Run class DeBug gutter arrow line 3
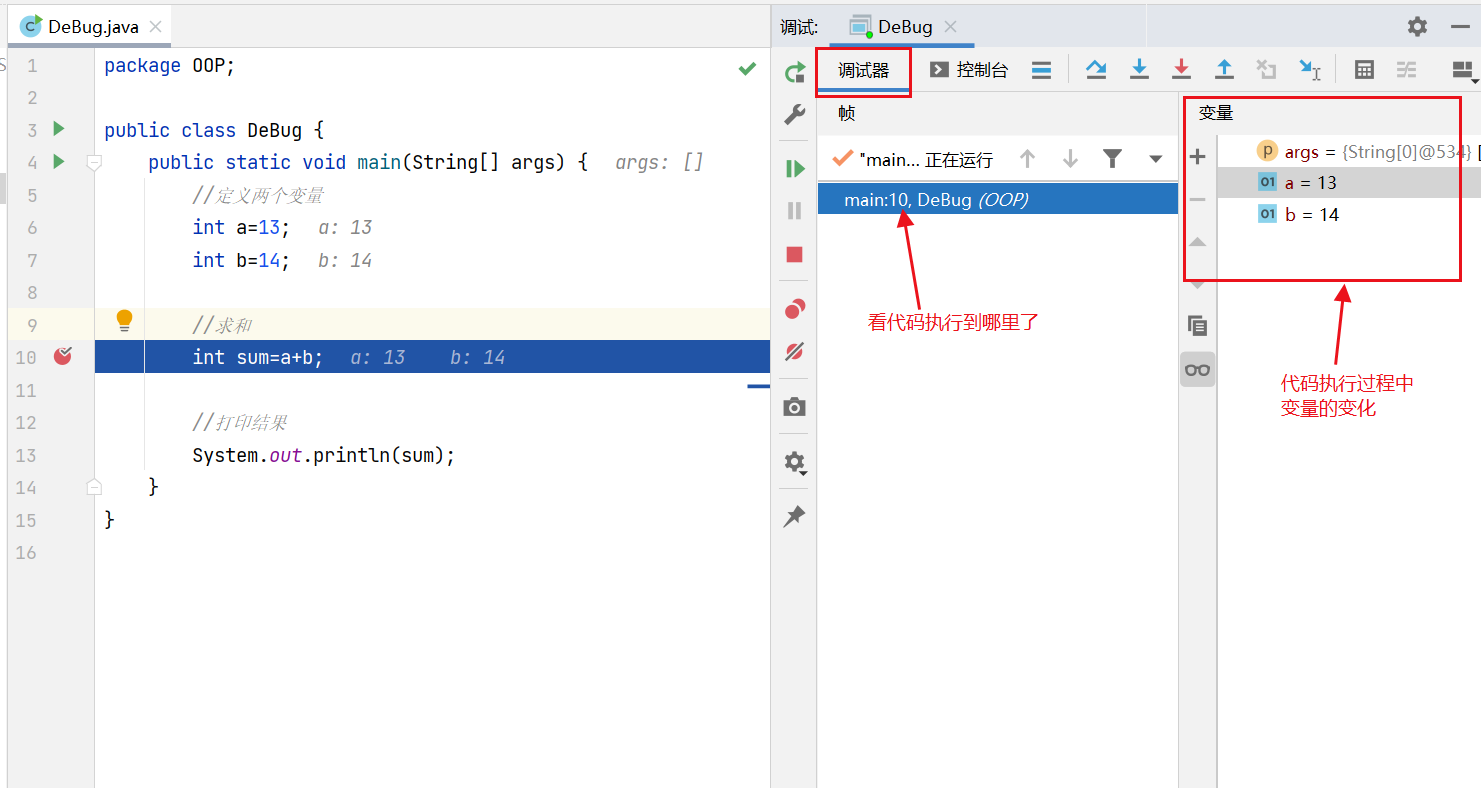This screenshot has height=788, width=1481. tap(59, 129)
